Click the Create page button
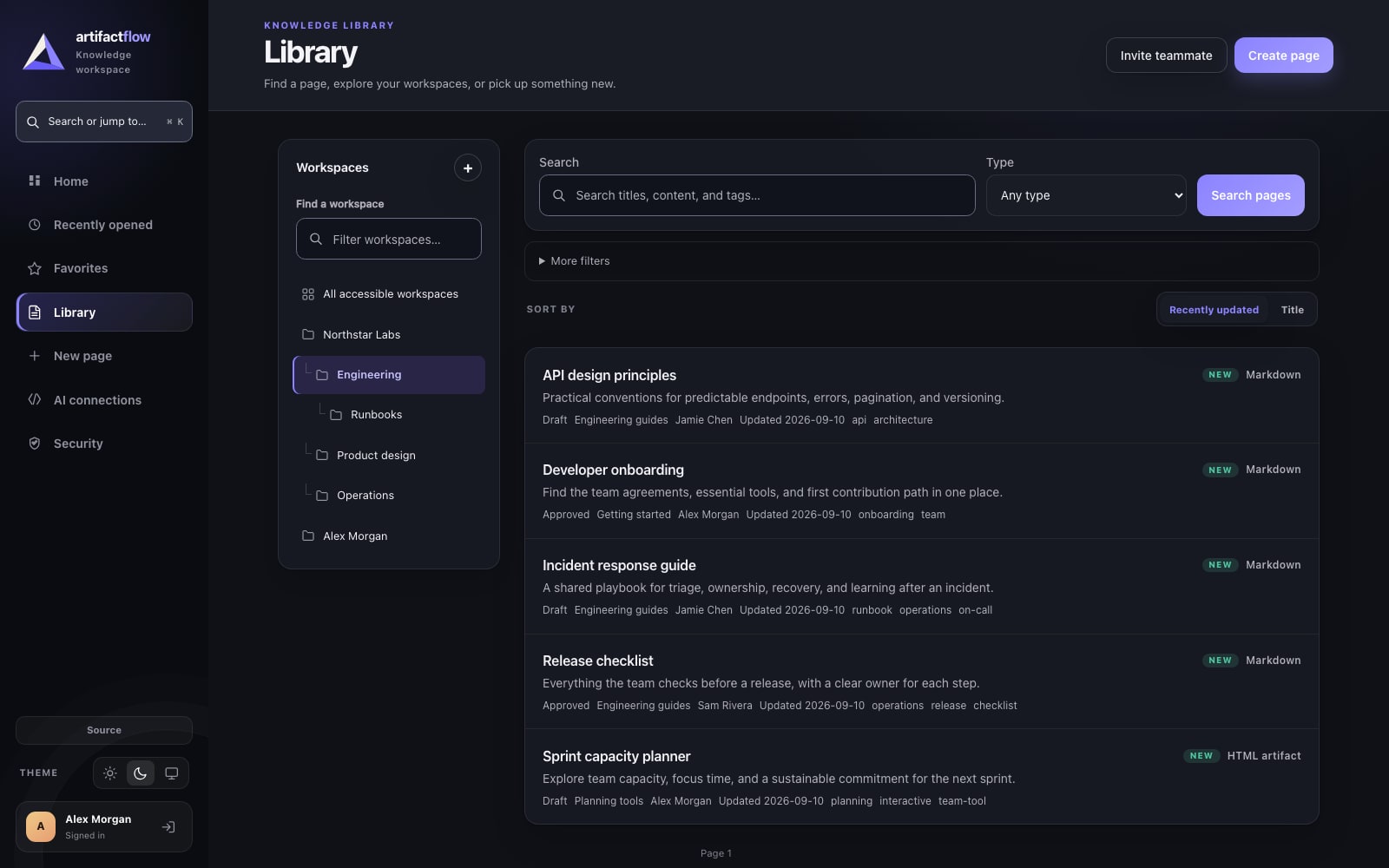 1283,56
